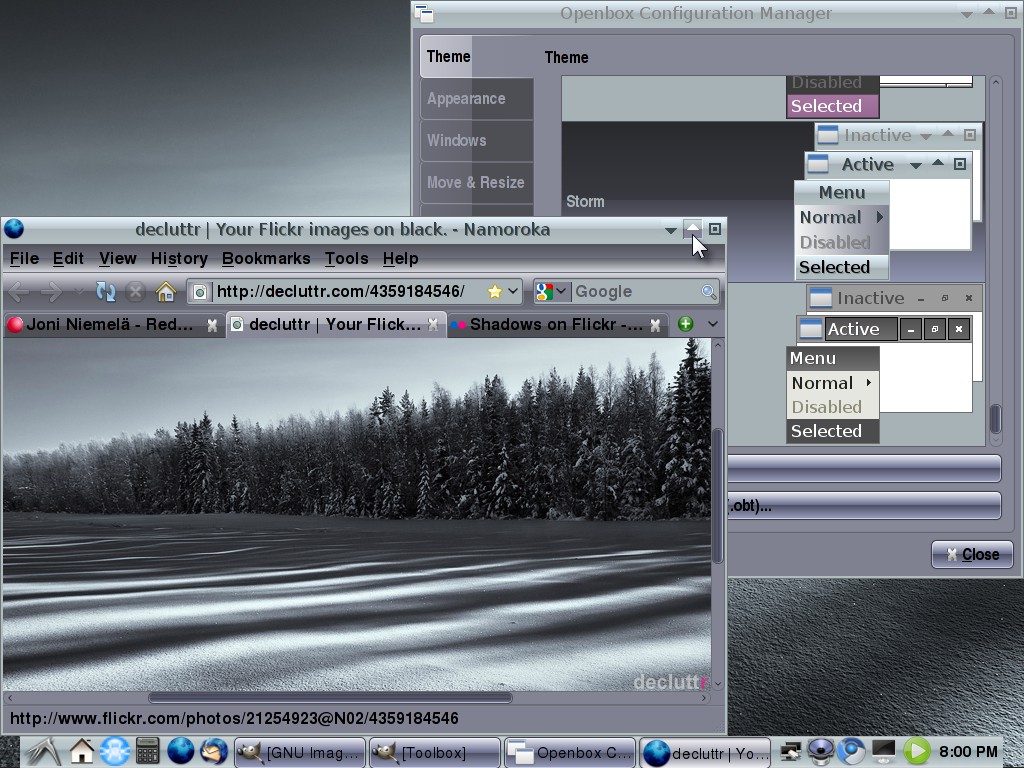Open the file manager home icon in panel
The width and height of the screenshot is (1024, 768).
tap(82, 751)
